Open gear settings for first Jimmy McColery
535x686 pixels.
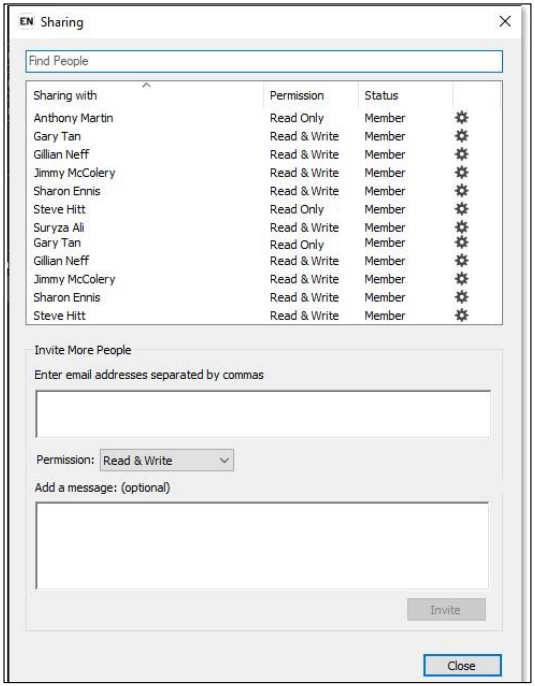pos(462,172)
